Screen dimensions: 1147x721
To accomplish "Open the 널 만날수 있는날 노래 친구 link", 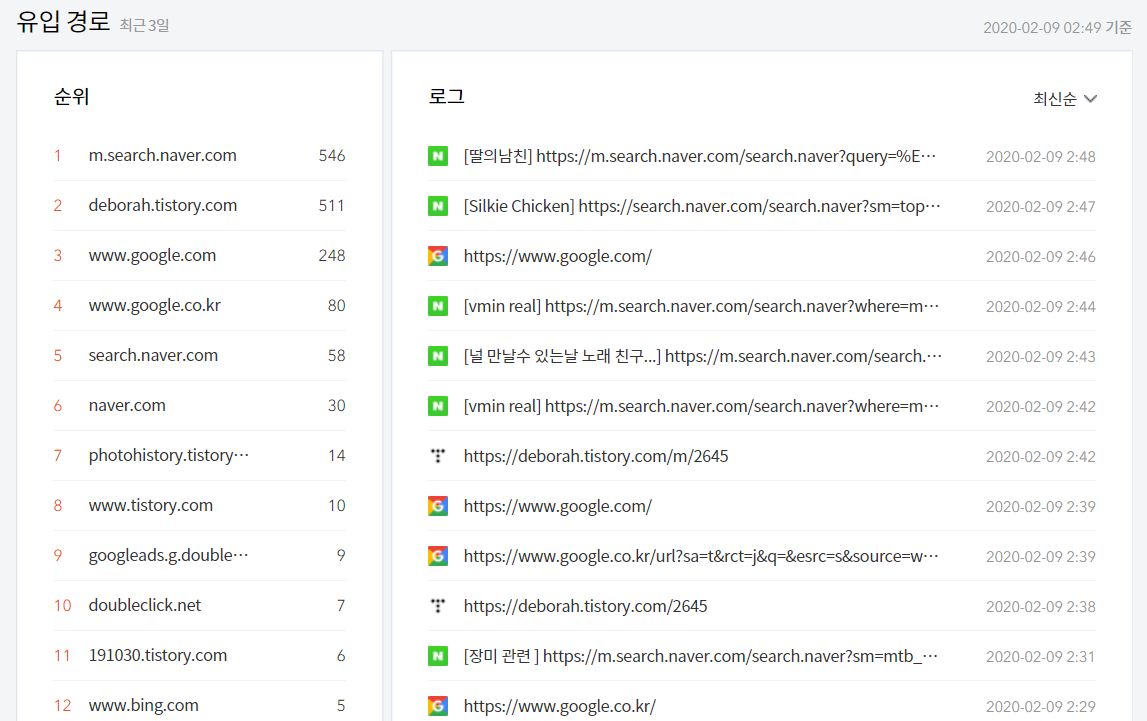I will tap(703, 356).
